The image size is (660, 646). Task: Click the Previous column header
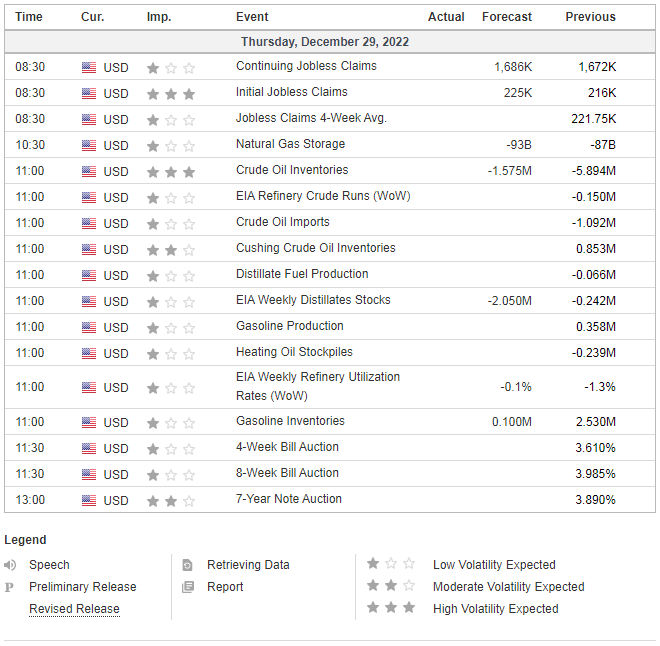(591, 17)
